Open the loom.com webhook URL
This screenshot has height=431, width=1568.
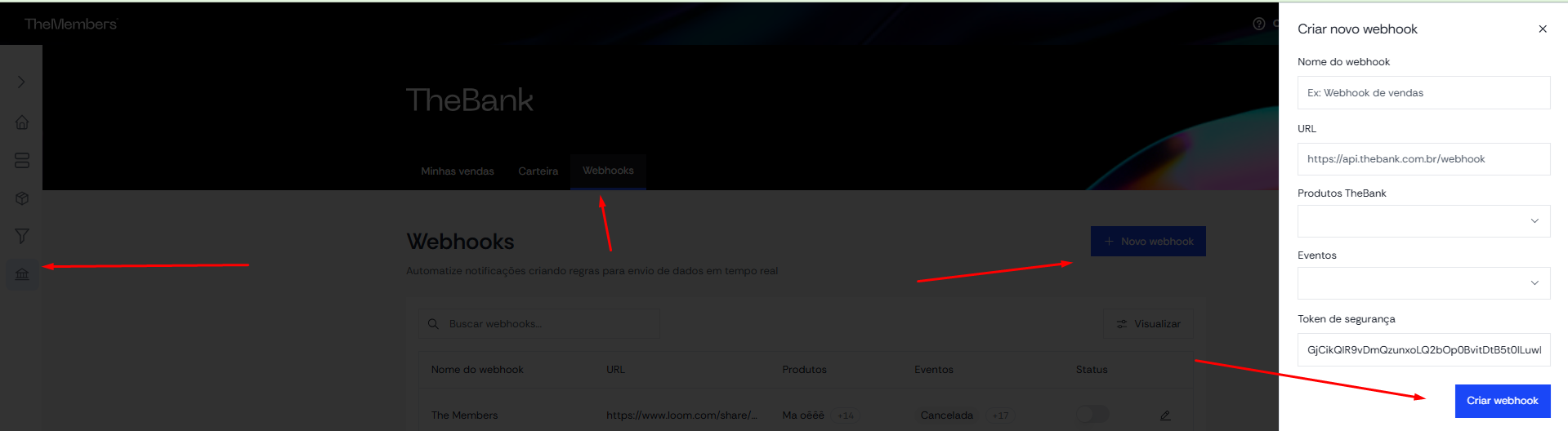pos(681,415)
